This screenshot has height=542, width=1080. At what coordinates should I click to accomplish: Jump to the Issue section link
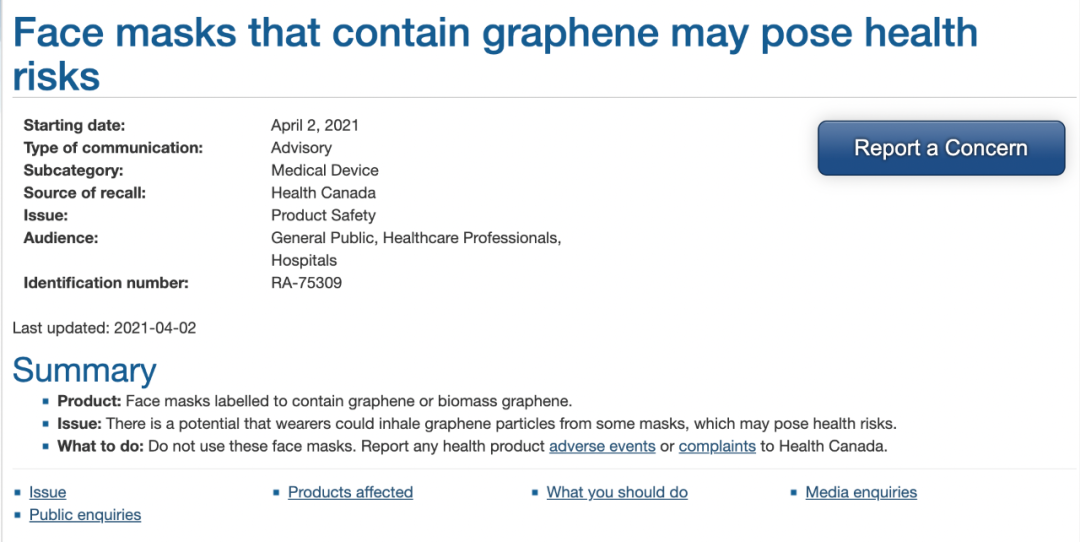pyautogui.click(x=48, y=492)
